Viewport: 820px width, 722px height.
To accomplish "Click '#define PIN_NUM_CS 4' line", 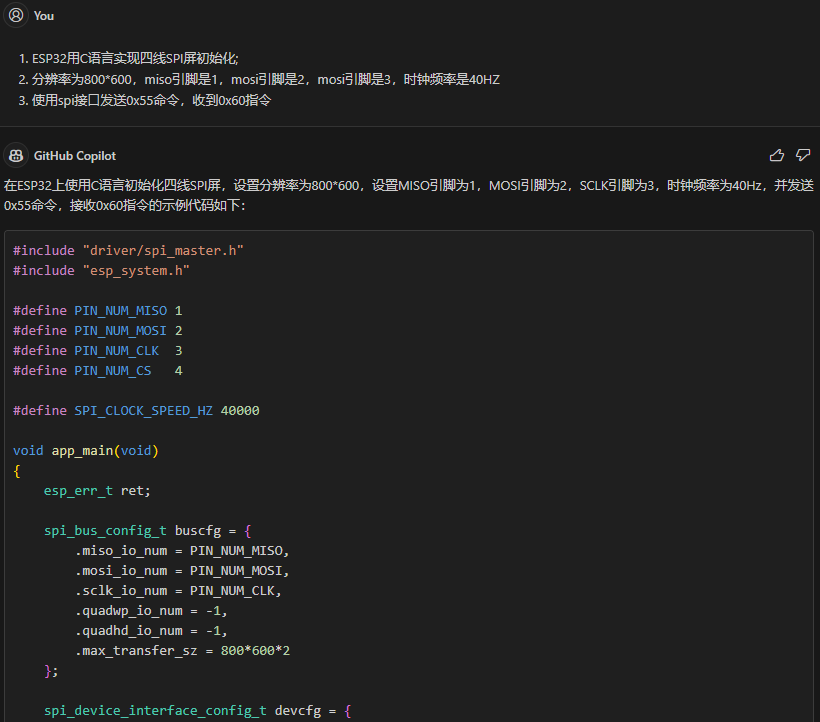I will click(x=97, y=371).
